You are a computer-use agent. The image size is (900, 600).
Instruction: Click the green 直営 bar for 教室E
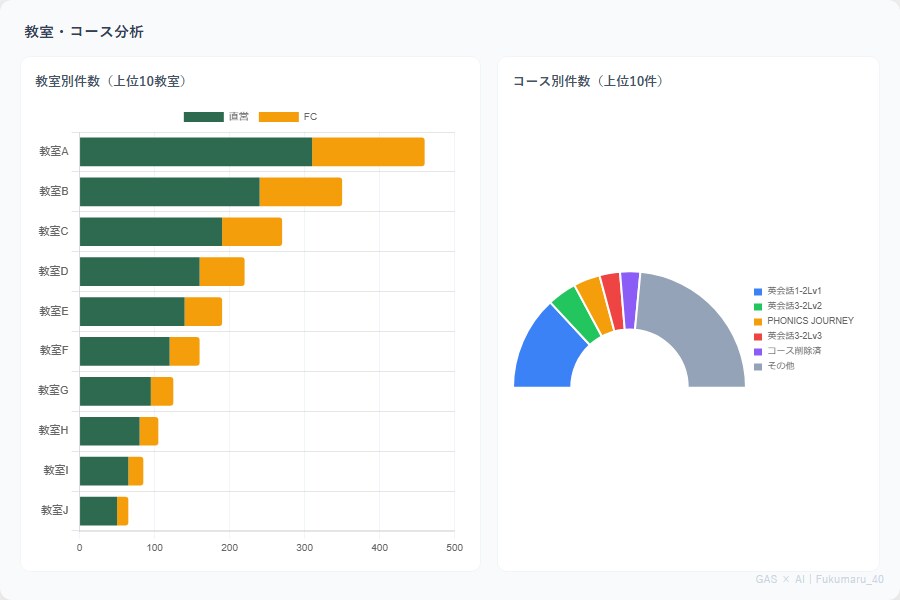[132, 311]
